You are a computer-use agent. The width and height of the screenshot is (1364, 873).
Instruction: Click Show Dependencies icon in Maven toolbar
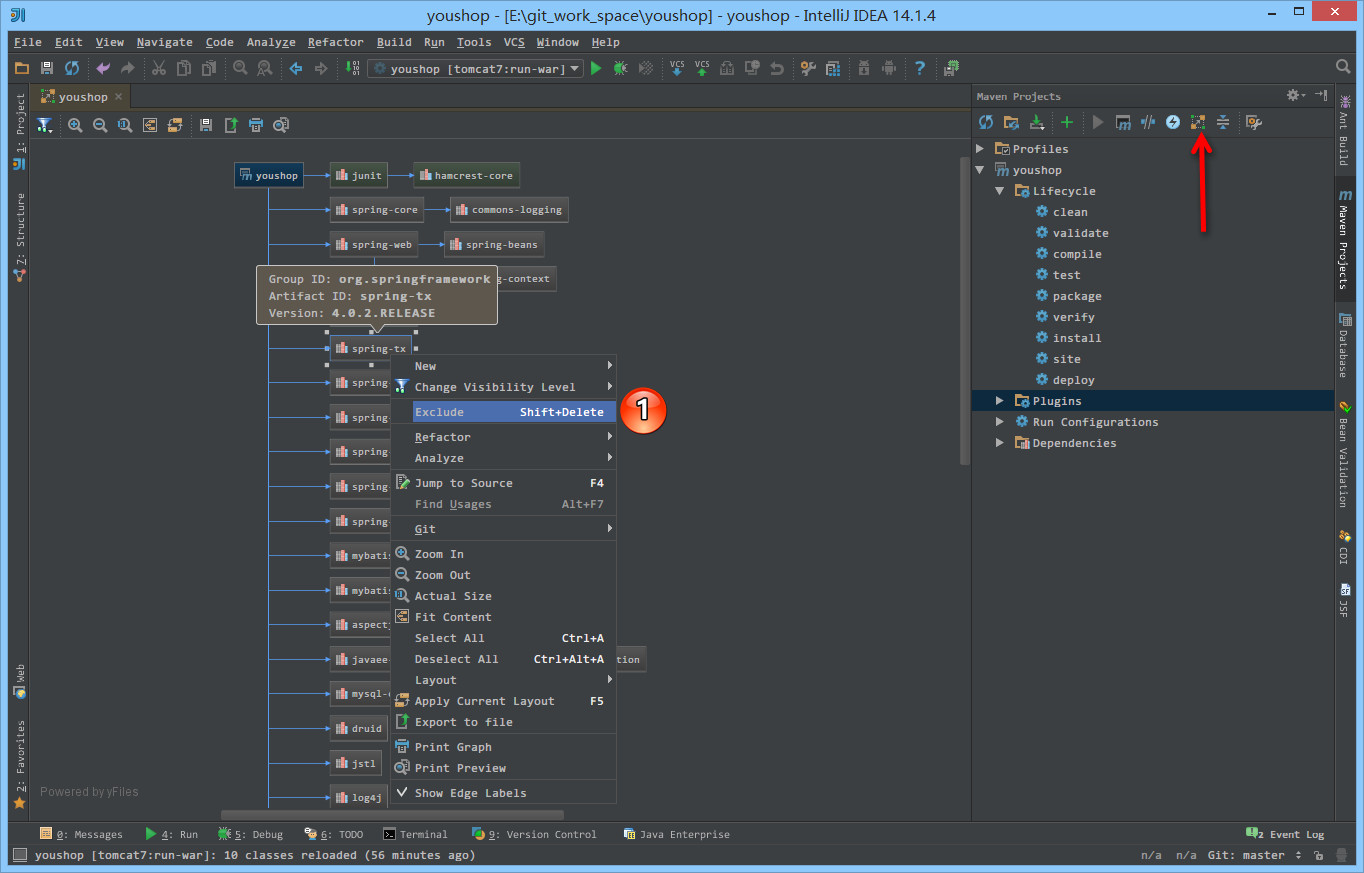(1198, 122)
